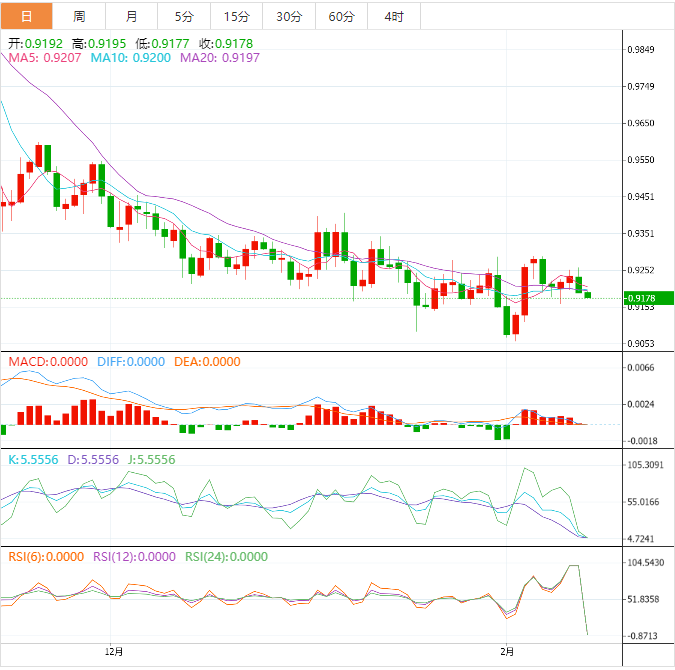Select the DEA value label
The height and width of the screenshot is (670, 675).
(209, 362)
